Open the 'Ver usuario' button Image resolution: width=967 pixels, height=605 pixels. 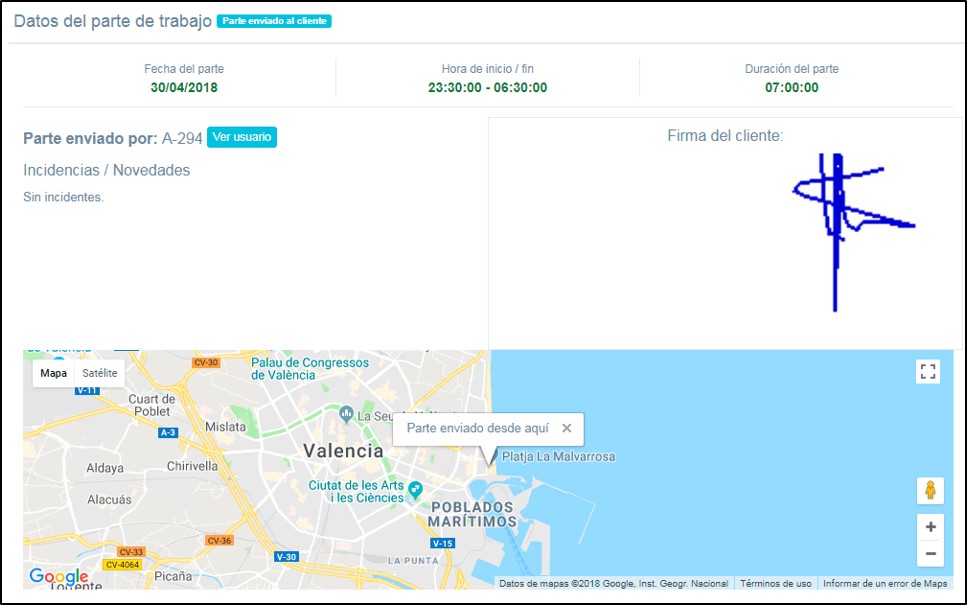(x=242, y=137)
